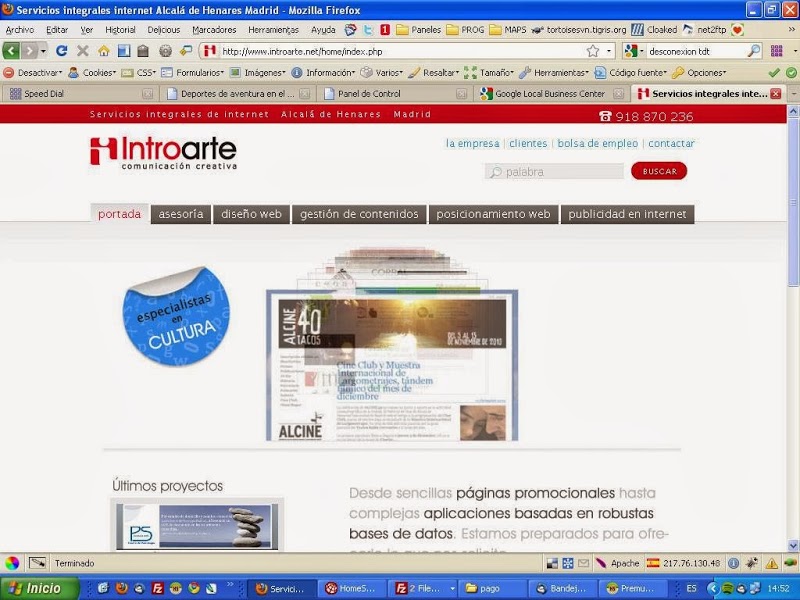Open the Formularios dropdown
The width and height of the screenshot is (800, 600).
(x=192, y=72)
